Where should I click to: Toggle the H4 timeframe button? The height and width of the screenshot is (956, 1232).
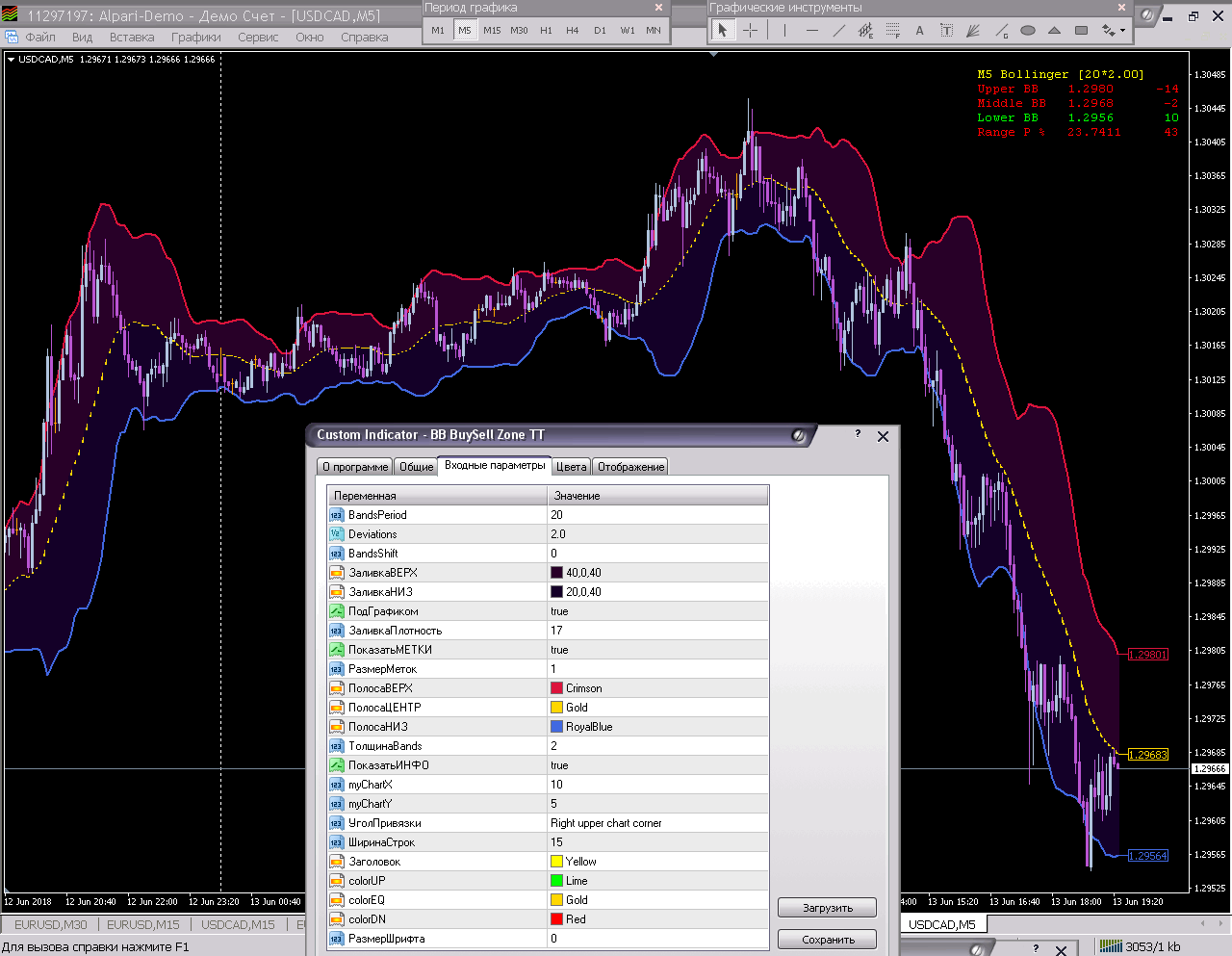click(x=573, y=31)
